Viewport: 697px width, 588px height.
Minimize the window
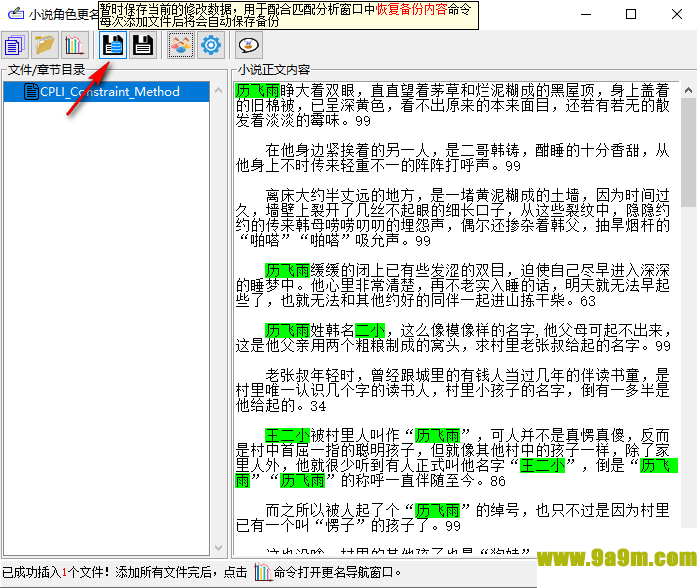586,14
